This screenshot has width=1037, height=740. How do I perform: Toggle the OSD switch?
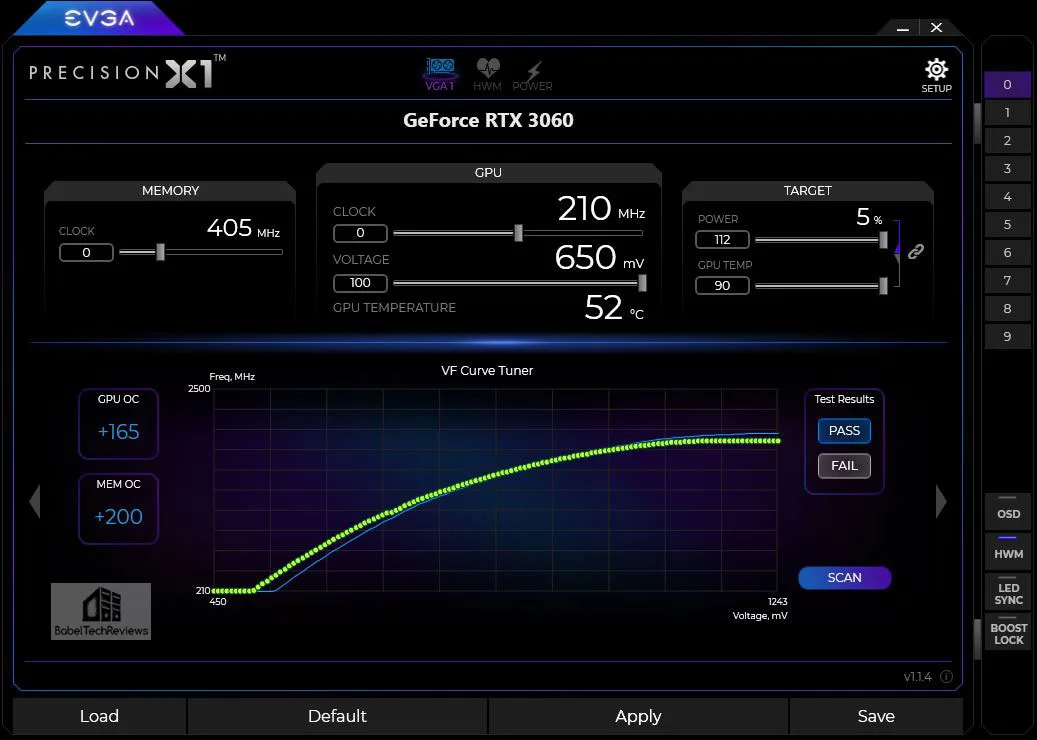pos(1008,510)
